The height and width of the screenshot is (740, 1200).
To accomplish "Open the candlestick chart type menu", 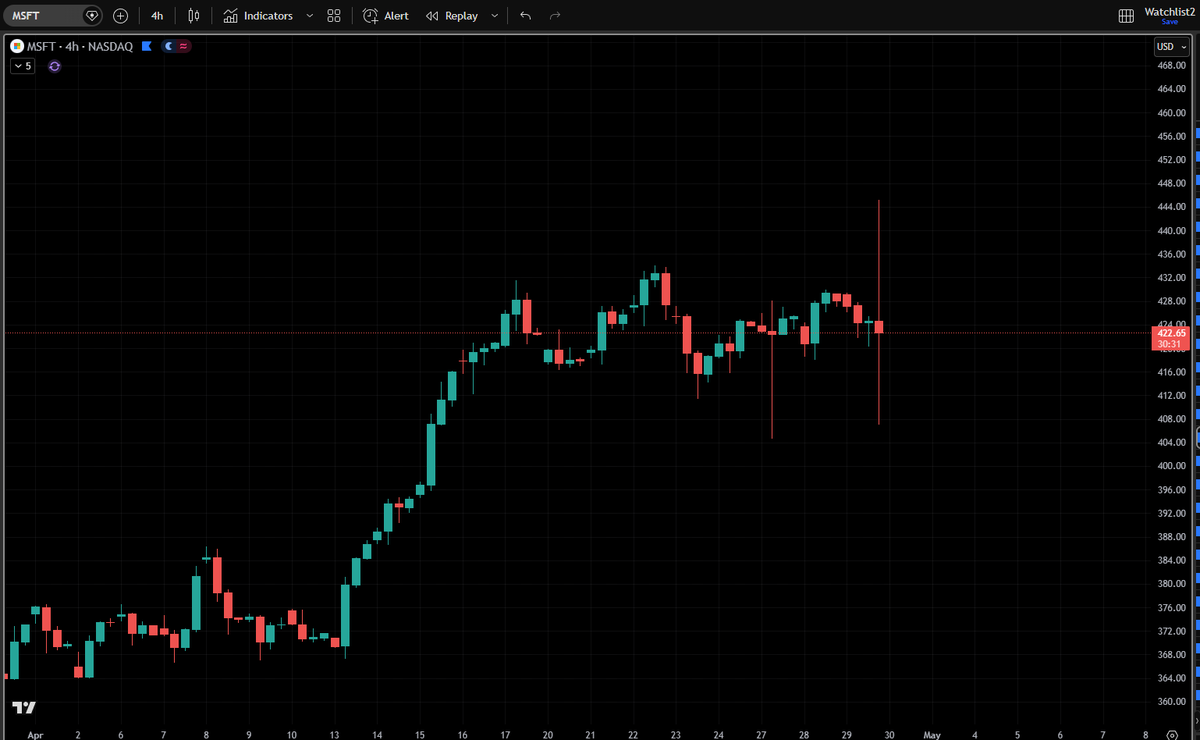I will coord(194,16).
